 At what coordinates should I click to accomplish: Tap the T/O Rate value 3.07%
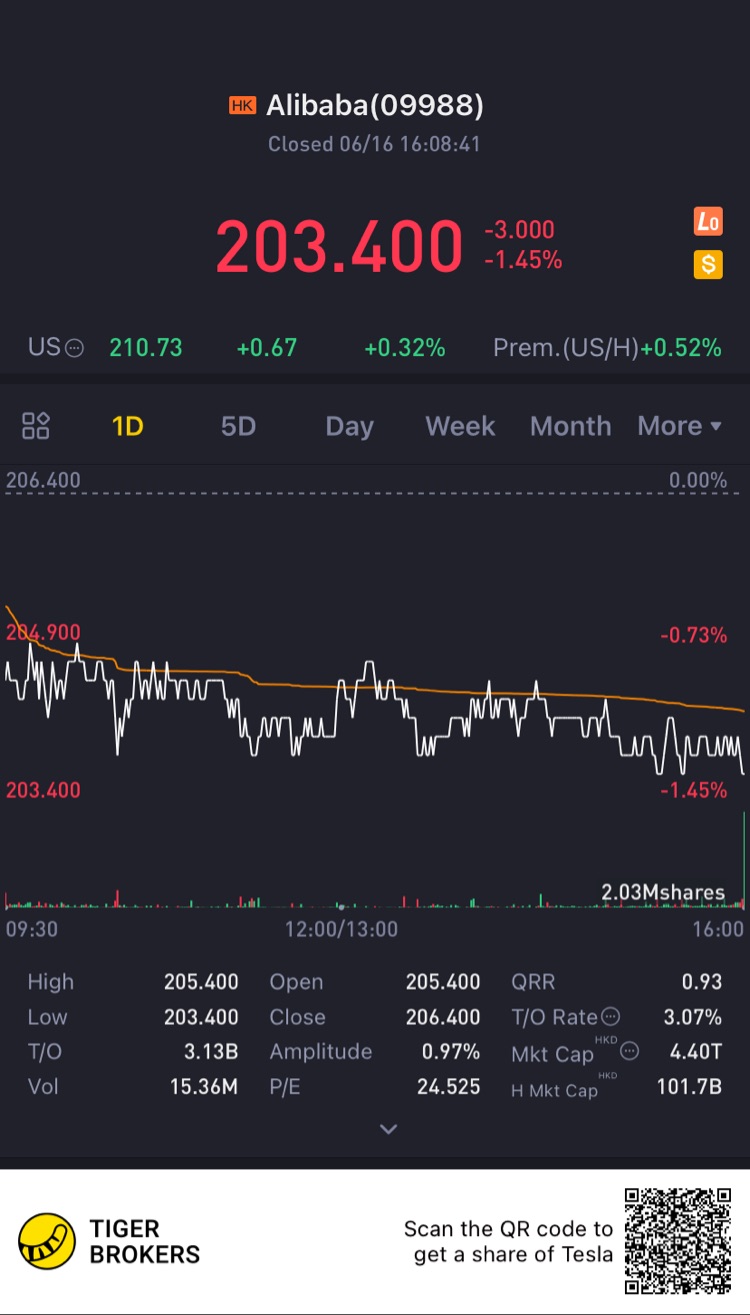click(x=693, y=1017)
